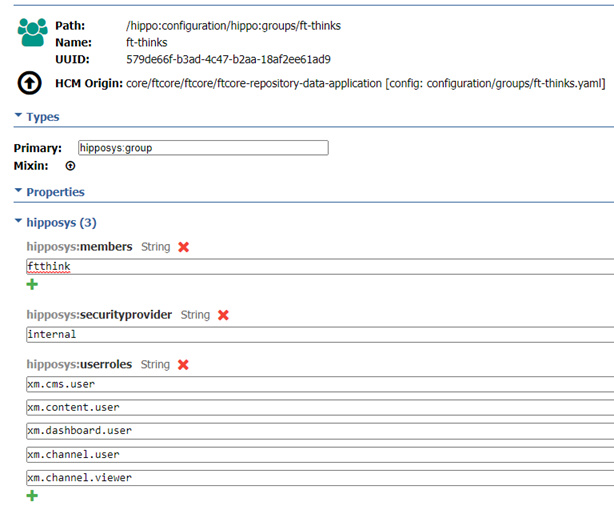
Task: Remove the hipposys:securityprovider property
Action: (223, 315)
